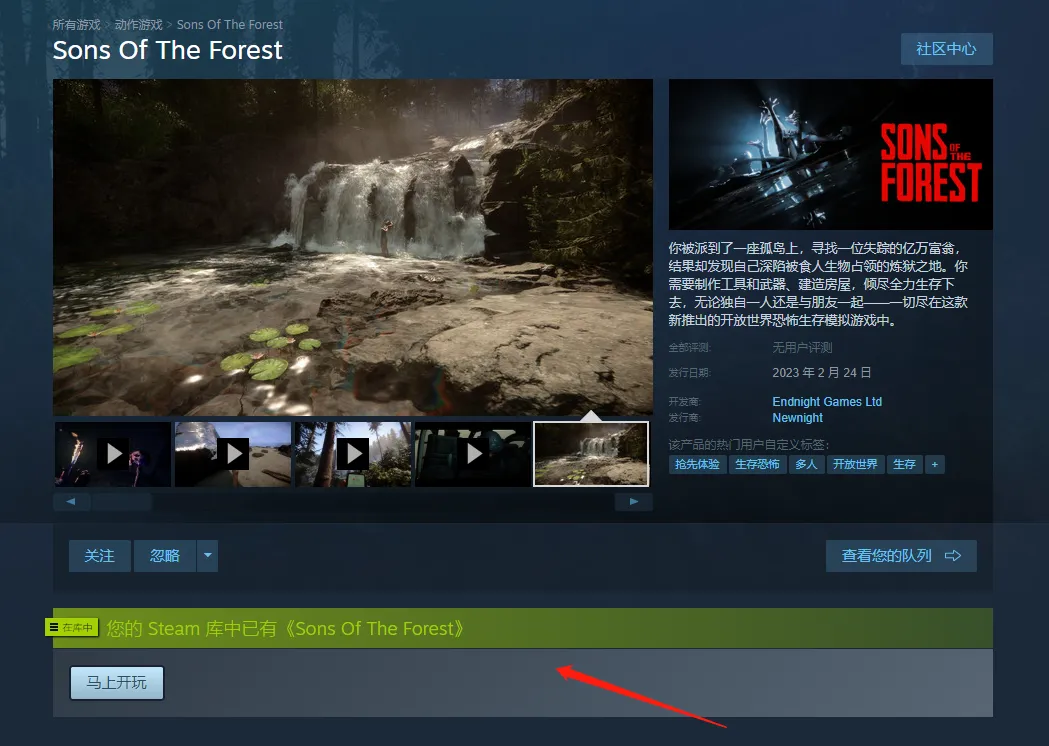Click the plus button to add tags

point(935,464)
